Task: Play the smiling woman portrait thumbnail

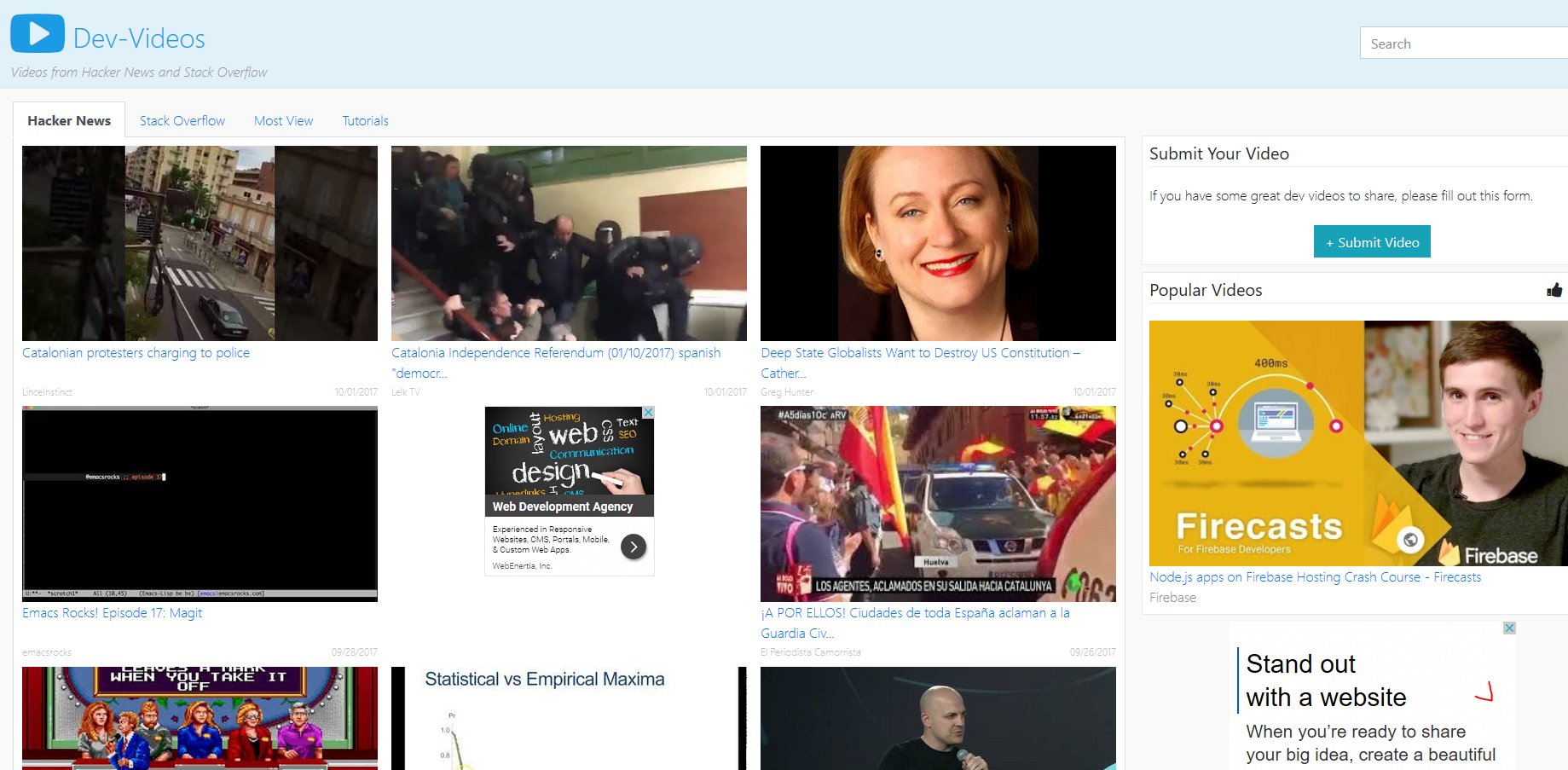Action: [x=938, y=243]
